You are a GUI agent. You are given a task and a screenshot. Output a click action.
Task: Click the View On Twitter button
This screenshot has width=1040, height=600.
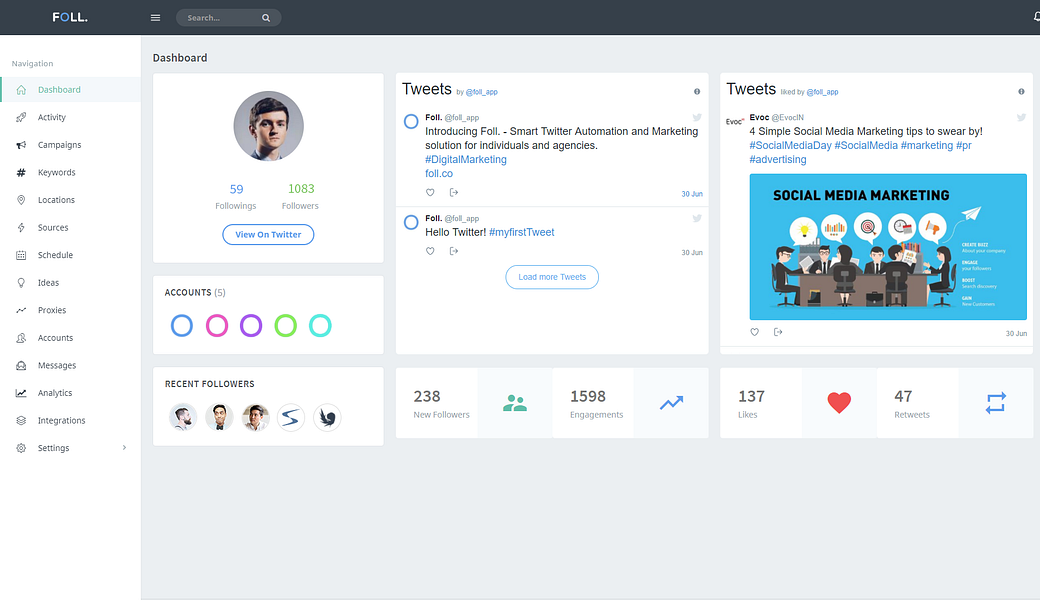[268, 235]
